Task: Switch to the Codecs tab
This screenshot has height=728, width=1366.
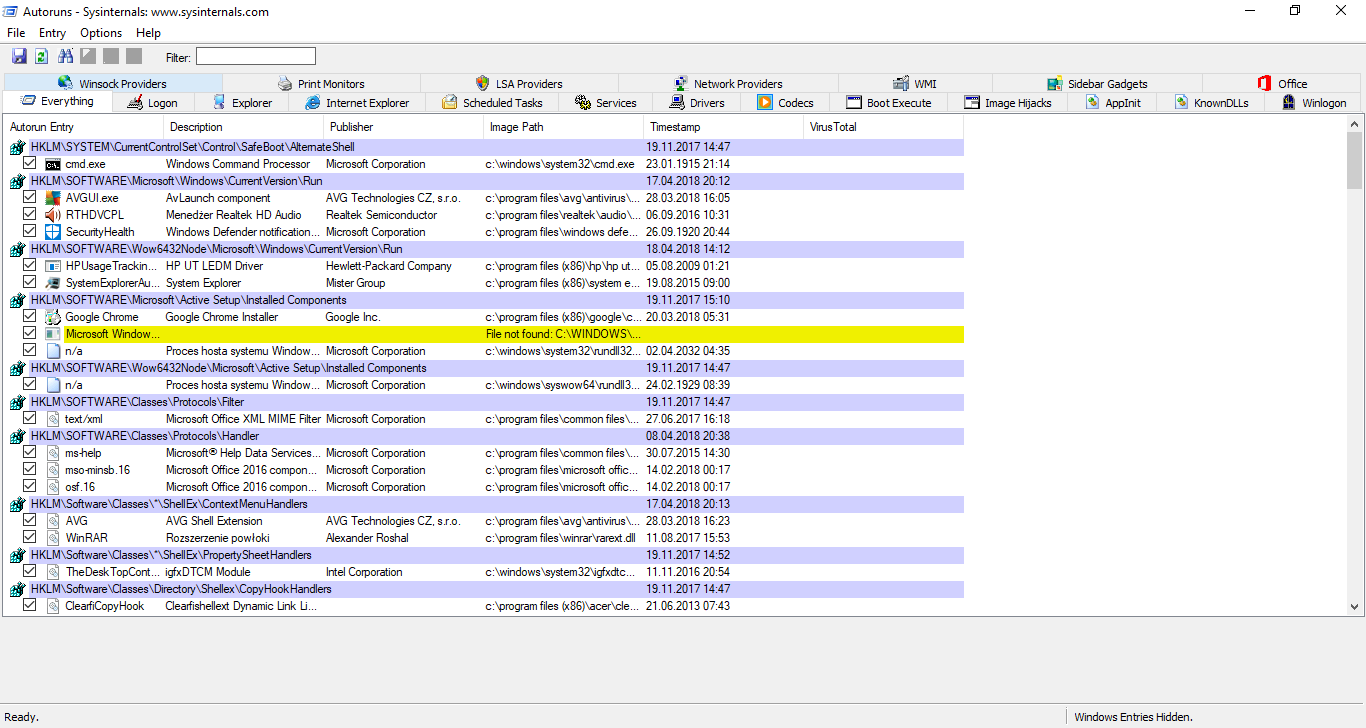Action: [785, 103]
